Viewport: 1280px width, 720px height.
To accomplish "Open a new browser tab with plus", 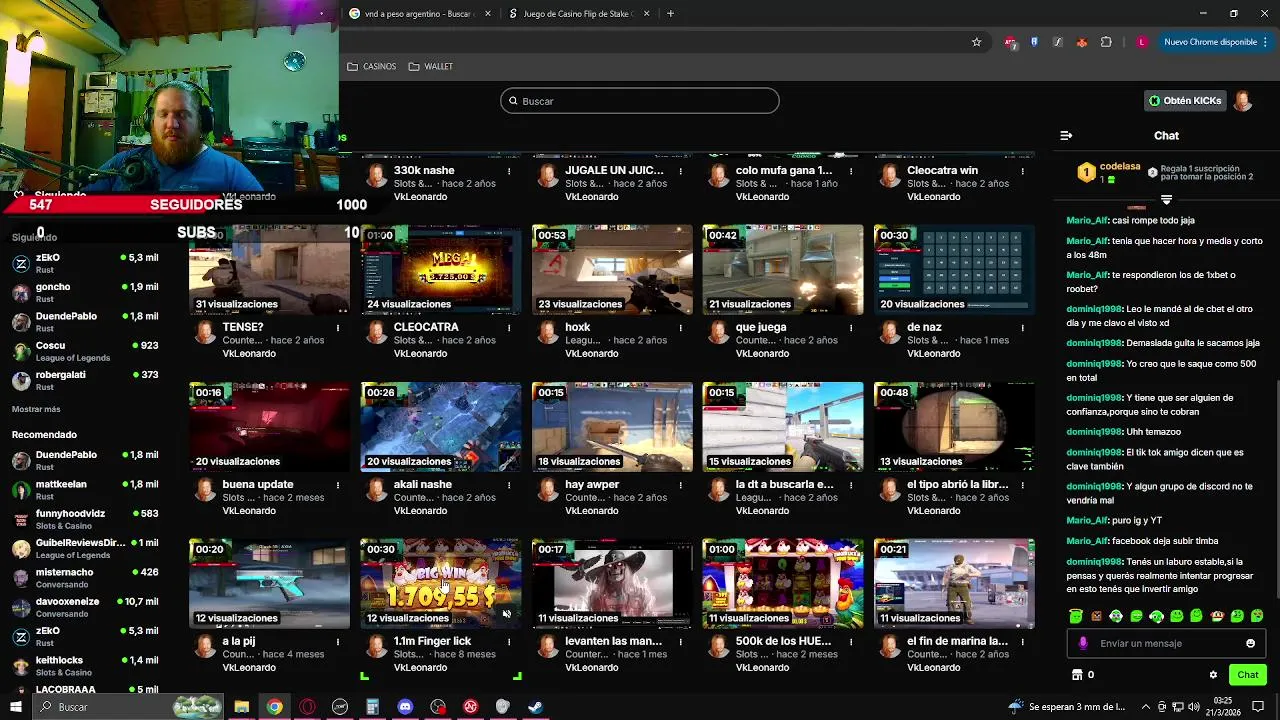I will 670,14.
